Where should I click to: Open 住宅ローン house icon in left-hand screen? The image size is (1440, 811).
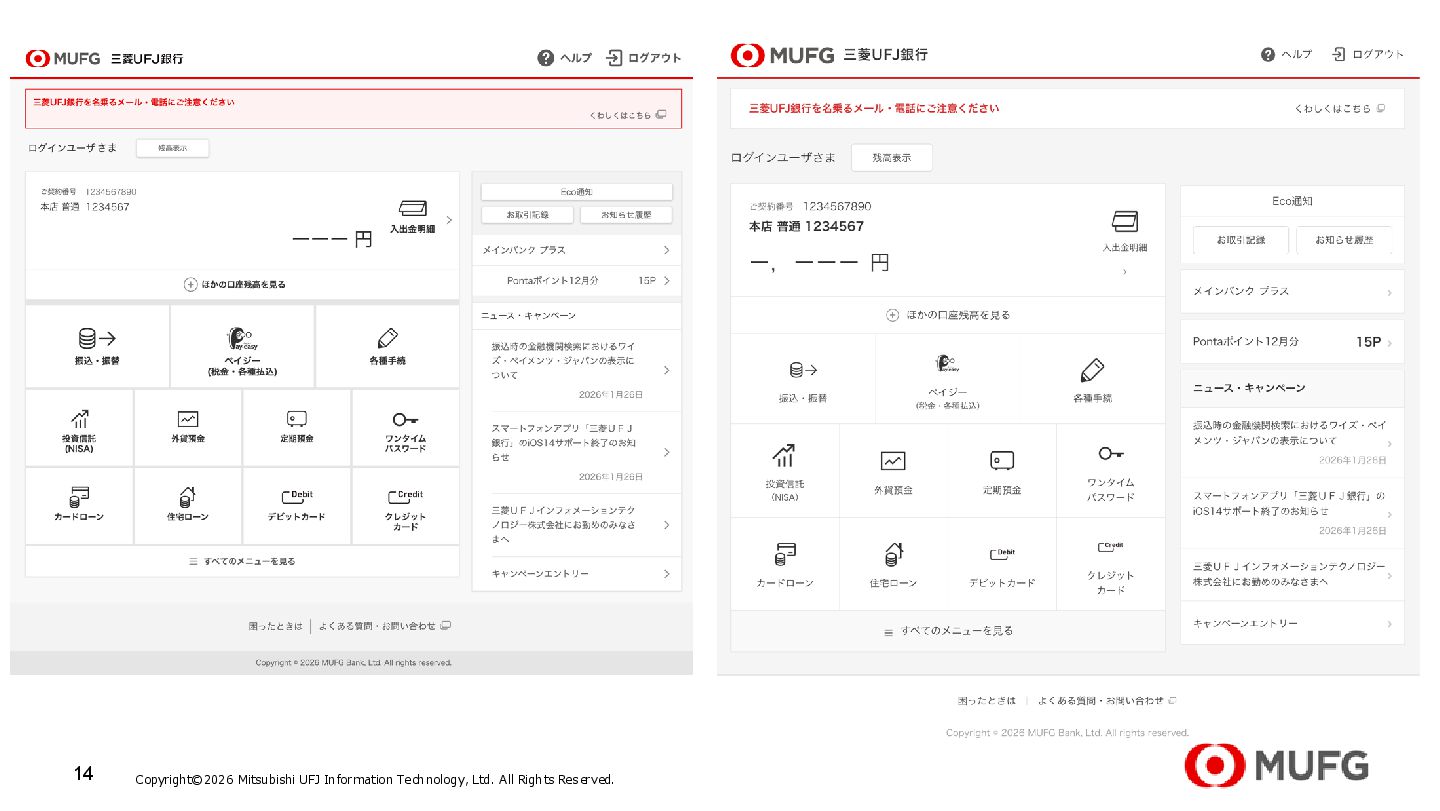[187, 496]
